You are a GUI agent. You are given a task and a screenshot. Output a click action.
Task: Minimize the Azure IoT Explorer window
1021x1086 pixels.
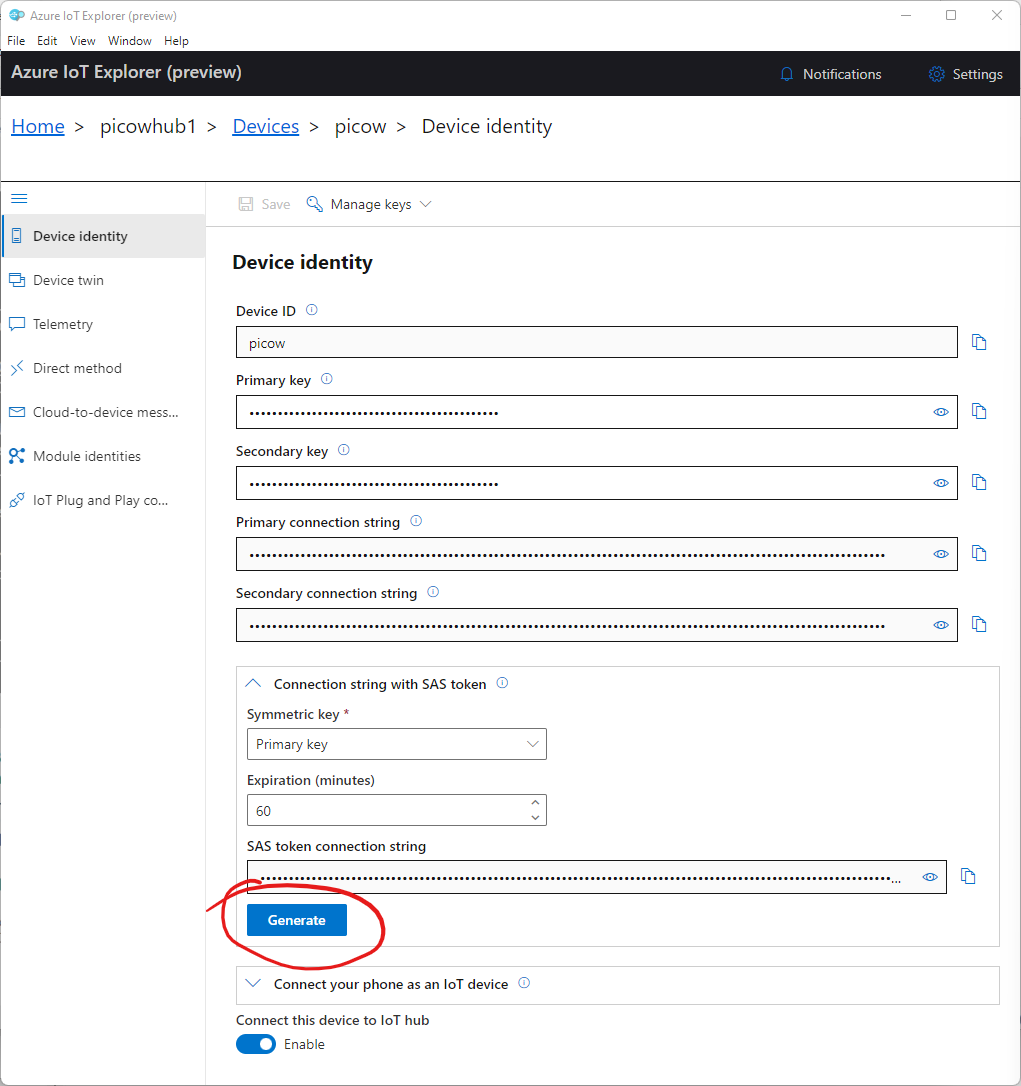906,15
